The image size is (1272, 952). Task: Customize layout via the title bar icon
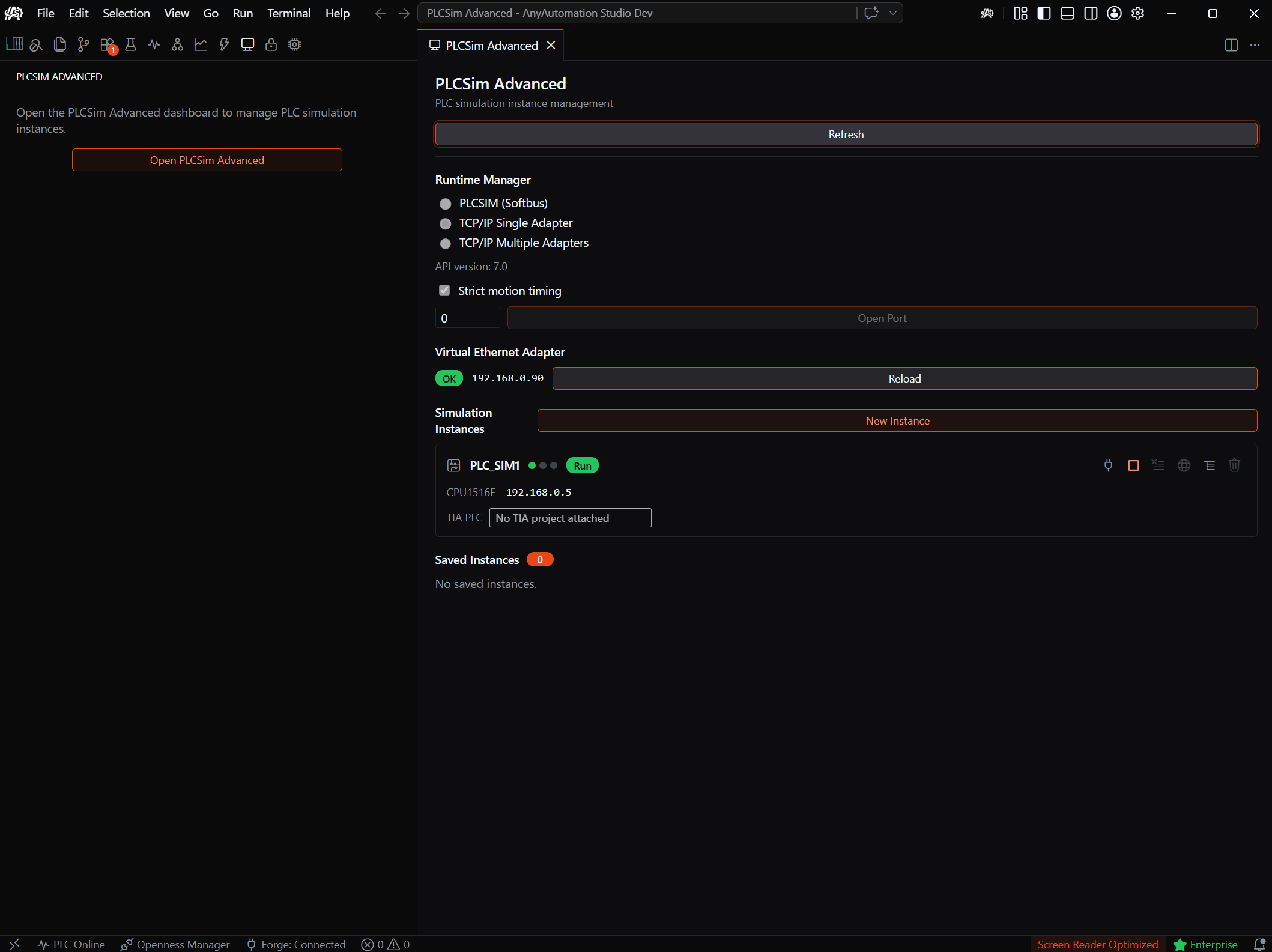(x=1020, y=13)
